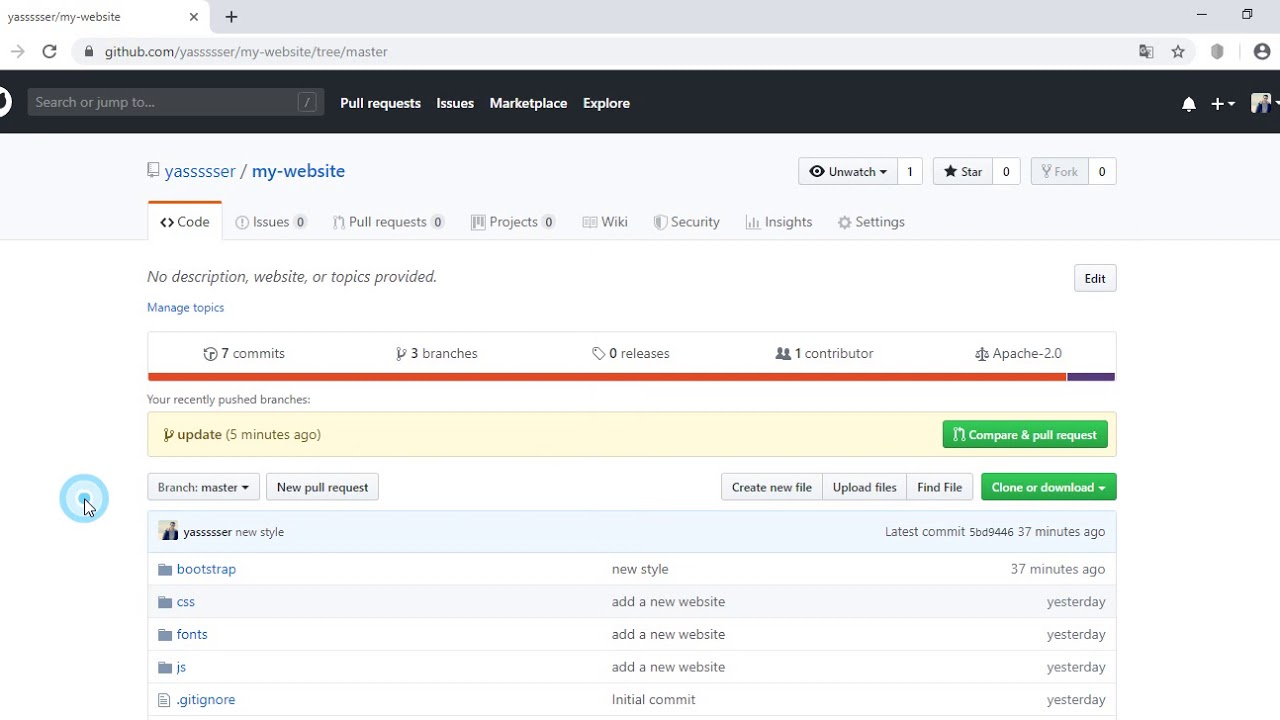
Task: Switch to the Issues repository tab
Action: coord(271,222)
